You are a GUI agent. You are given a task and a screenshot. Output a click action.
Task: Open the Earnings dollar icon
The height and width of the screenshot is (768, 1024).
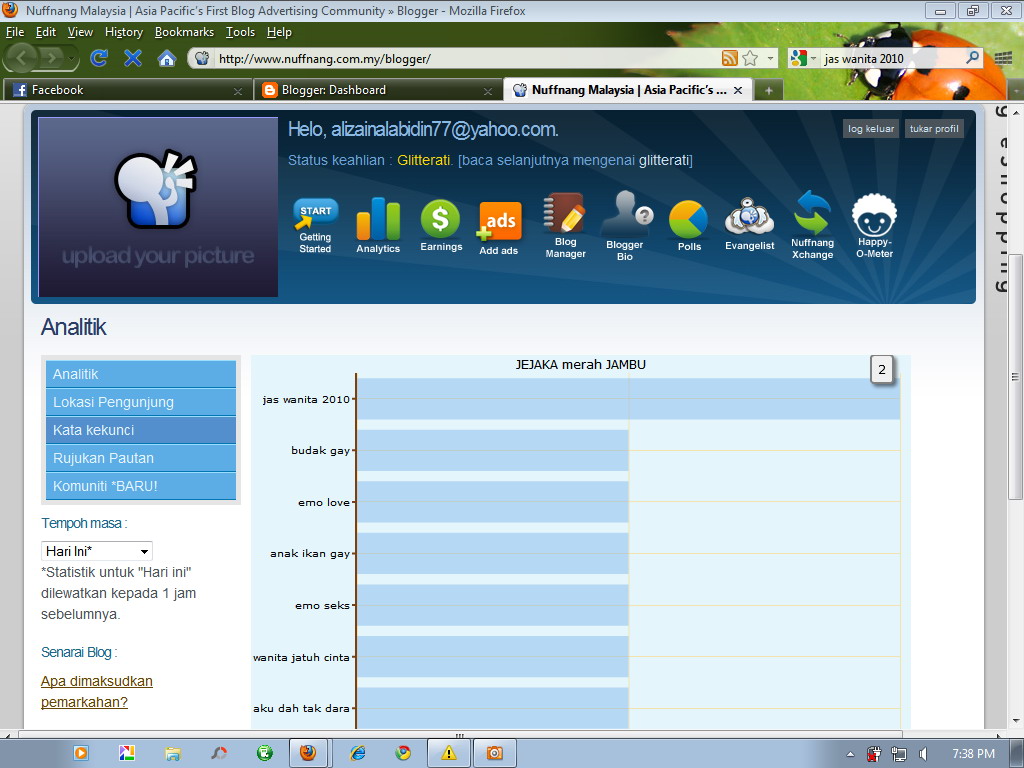441,225
